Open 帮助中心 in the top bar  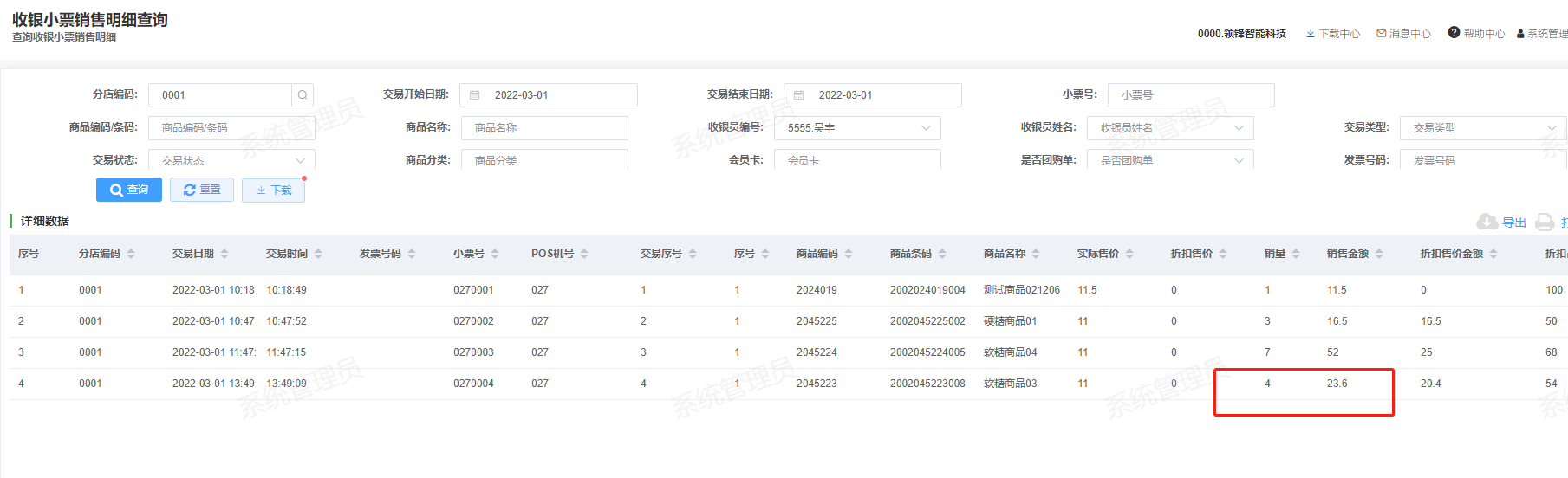pyautogui.click(x=1476, y=33)
